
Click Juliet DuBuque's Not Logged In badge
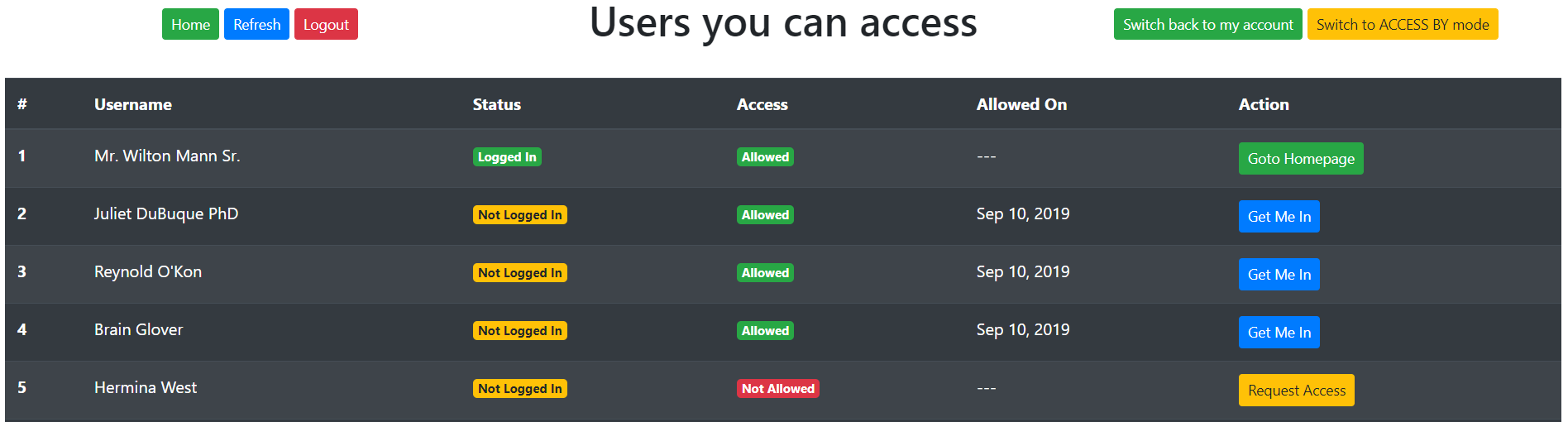(x=519, y=215)
